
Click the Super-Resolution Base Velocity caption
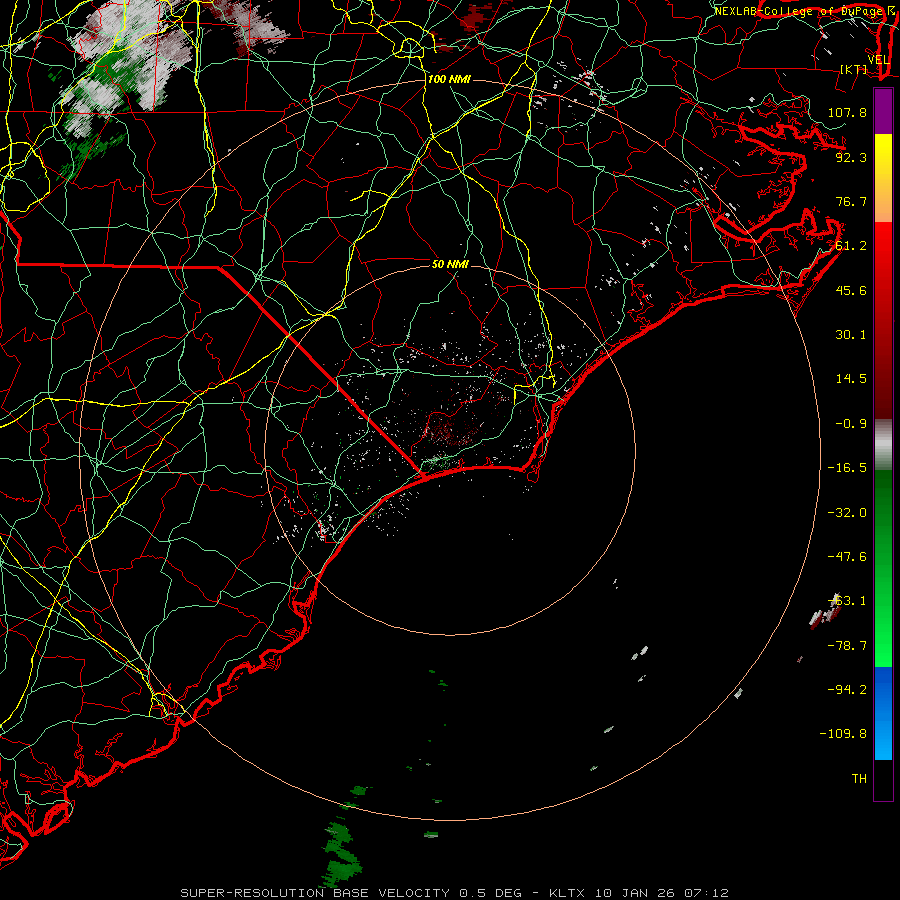(x=454, y=893)
